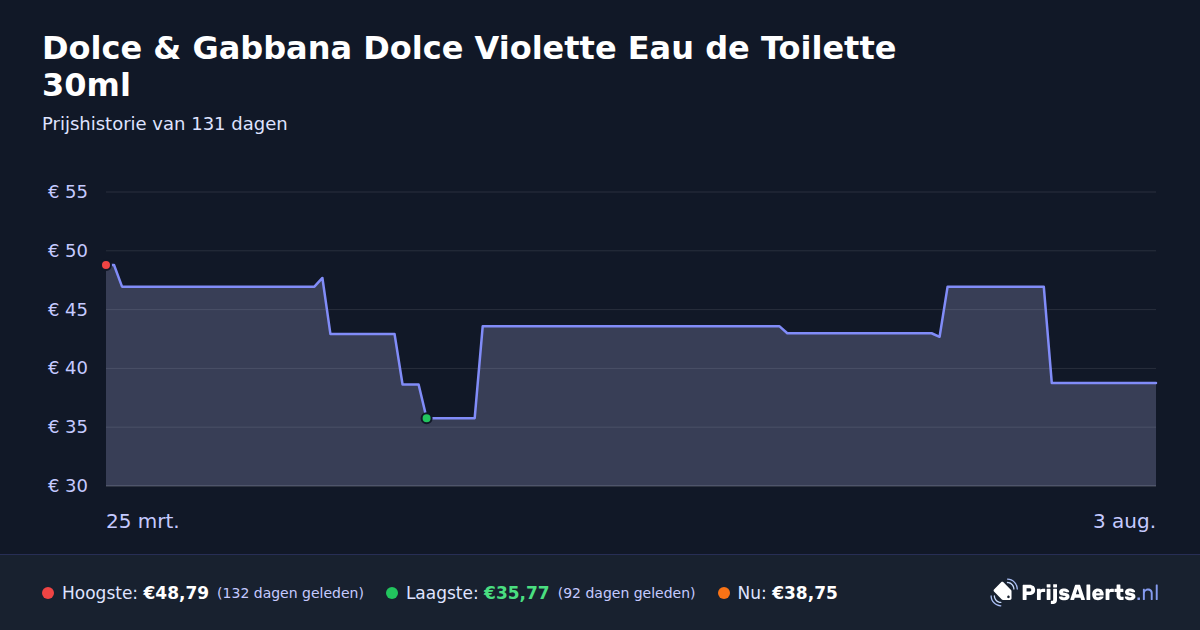The image size is (1200, 630).
Task: Click the € 40 axis label
Action: coord(68,368)
